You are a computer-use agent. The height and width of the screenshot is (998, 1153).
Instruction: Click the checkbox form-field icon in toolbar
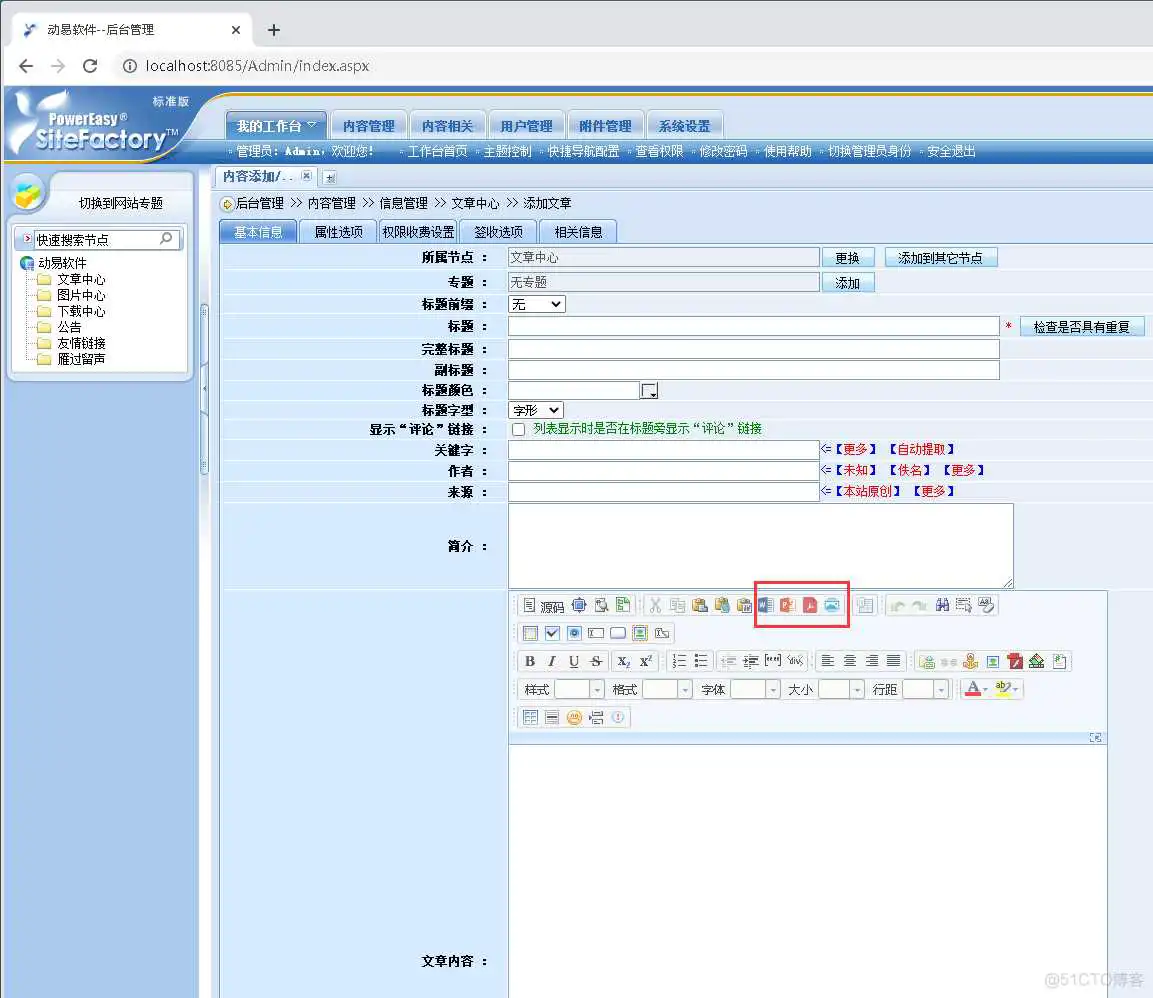pos(552,633)
